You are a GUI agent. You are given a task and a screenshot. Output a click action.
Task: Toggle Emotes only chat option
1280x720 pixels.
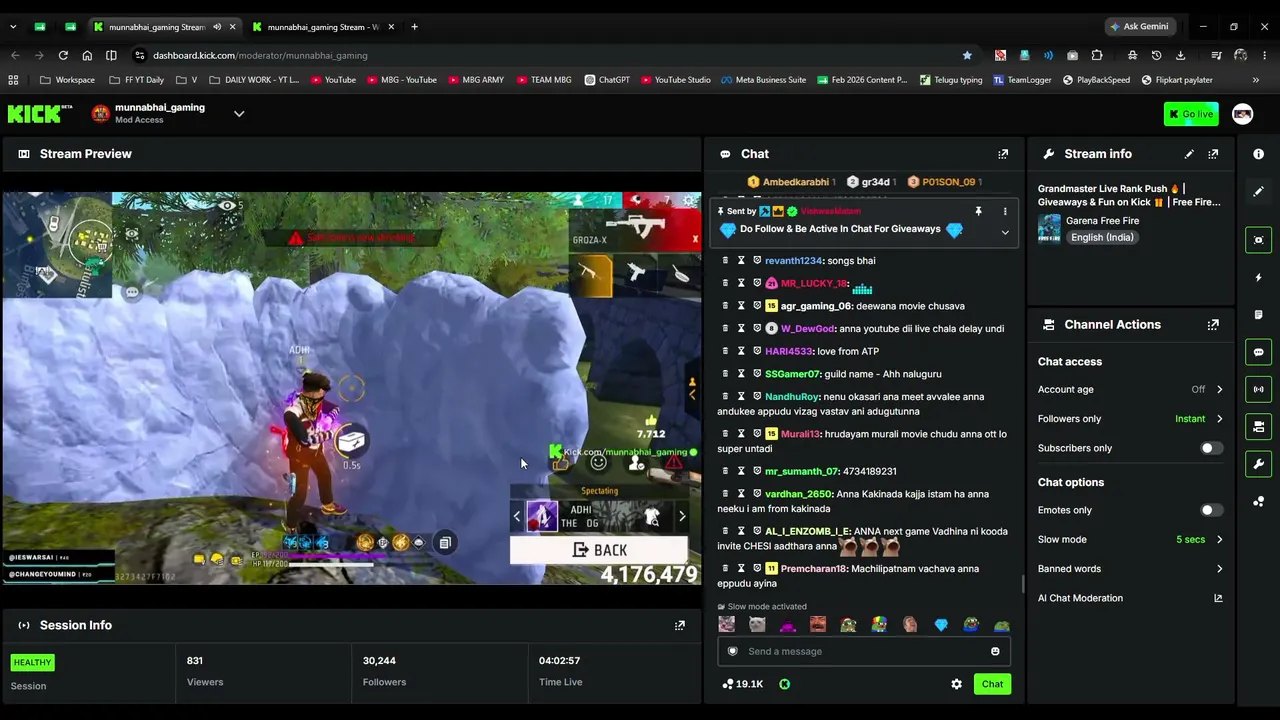coord(1210,510)
